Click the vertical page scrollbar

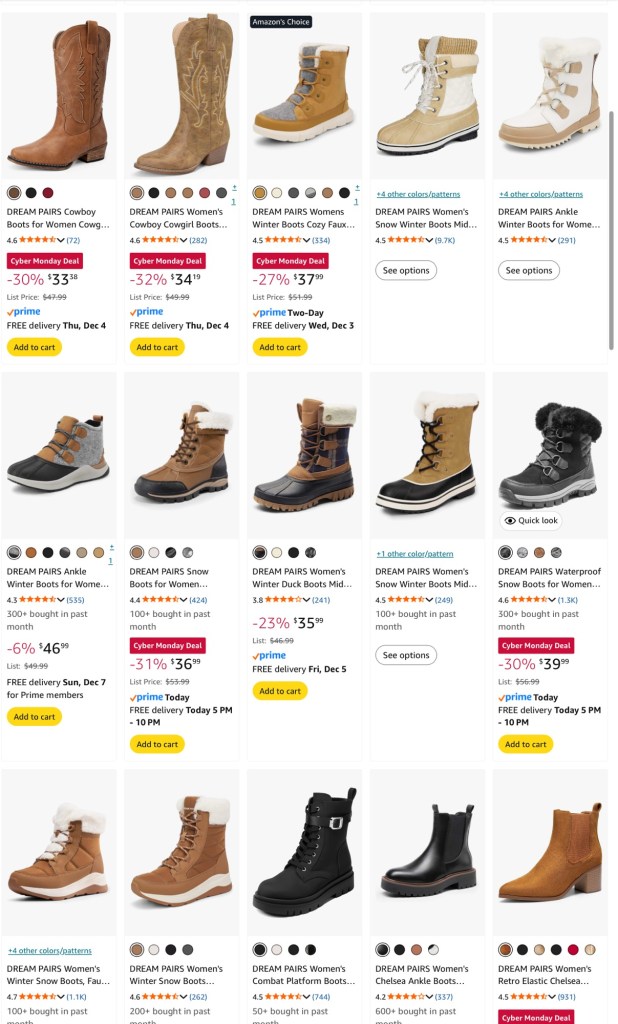click(612, 230)
